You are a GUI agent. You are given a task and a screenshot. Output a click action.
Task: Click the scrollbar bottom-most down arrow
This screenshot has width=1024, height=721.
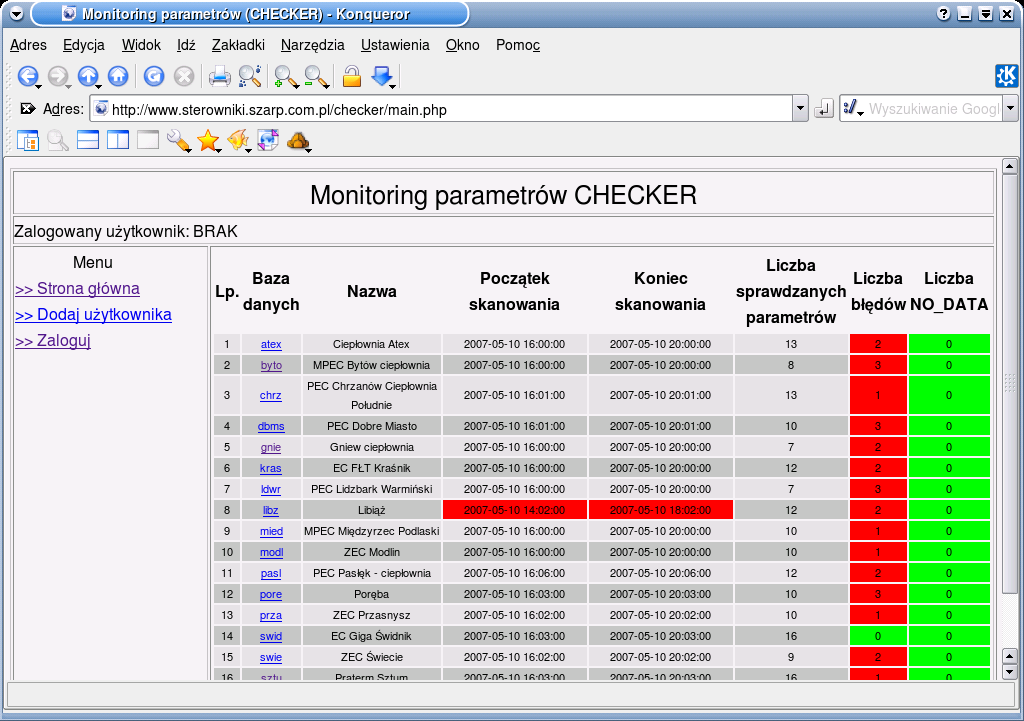click(1009, 671)
